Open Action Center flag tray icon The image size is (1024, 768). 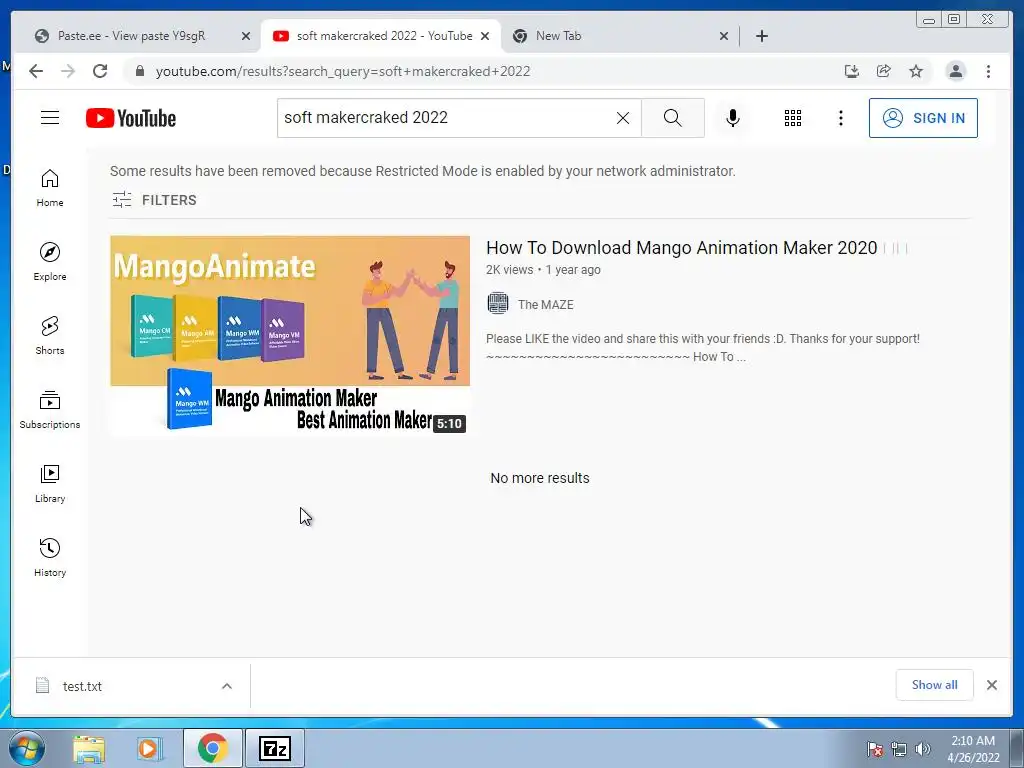click(x=875, y=749)
